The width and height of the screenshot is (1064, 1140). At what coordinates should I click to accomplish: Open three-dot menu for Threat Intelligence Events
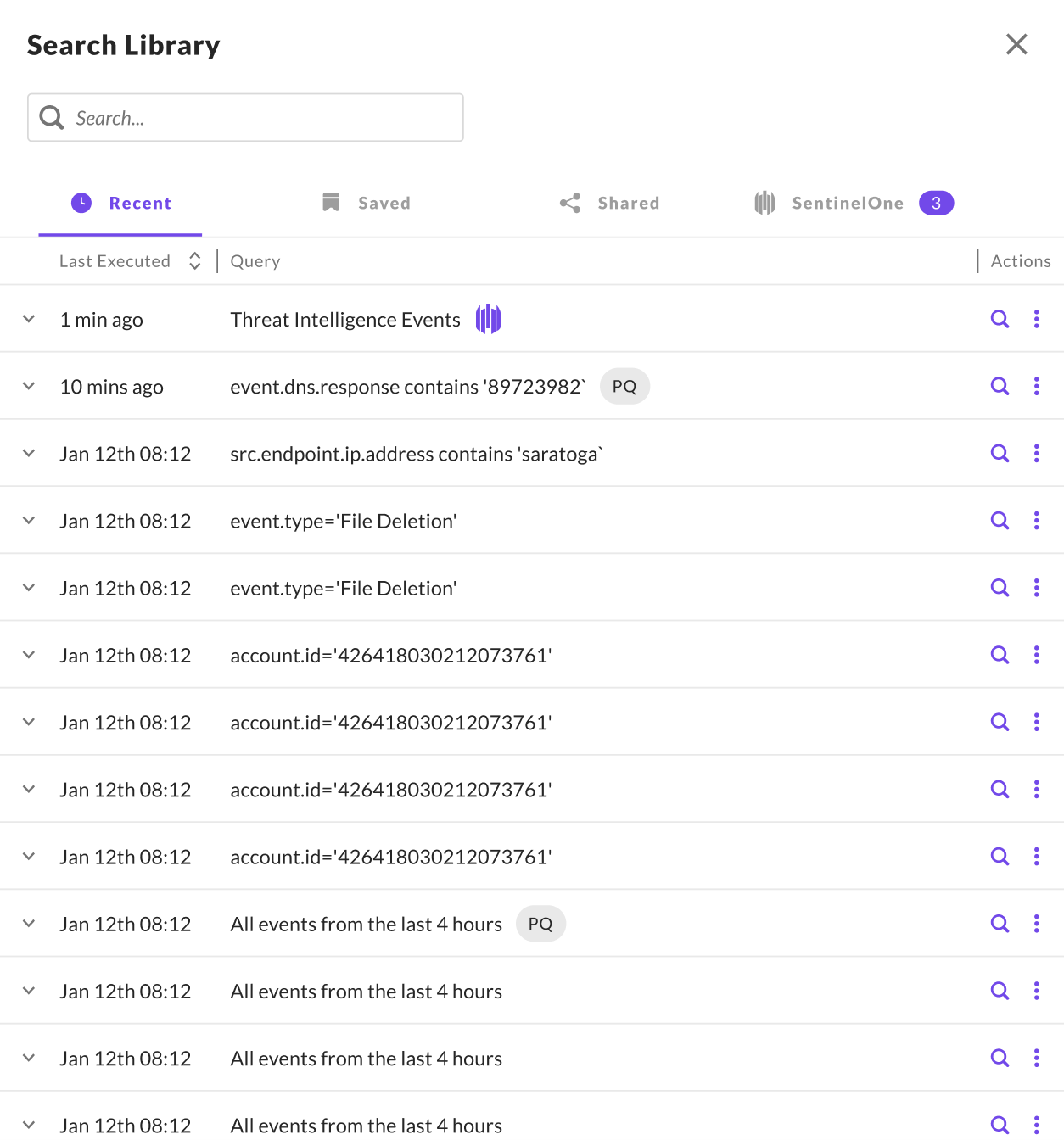(1036, 319)
